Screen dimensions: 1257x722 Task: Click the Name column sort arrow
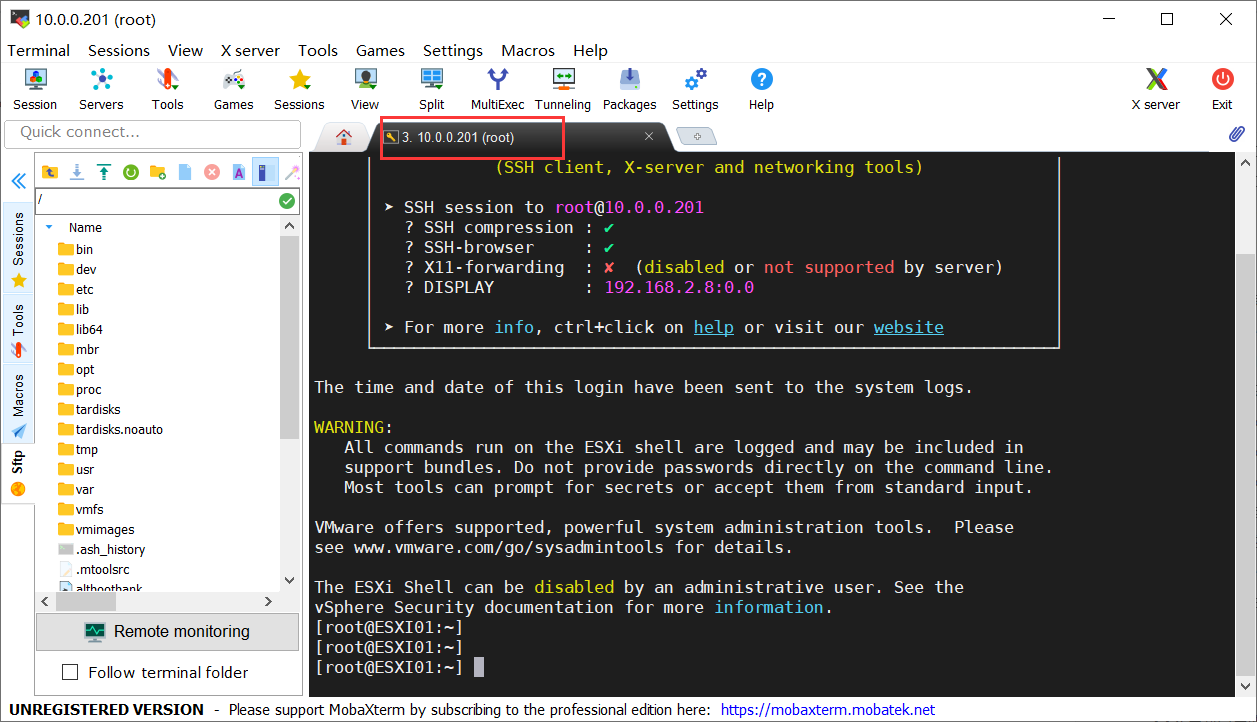[x=49, y=227]
